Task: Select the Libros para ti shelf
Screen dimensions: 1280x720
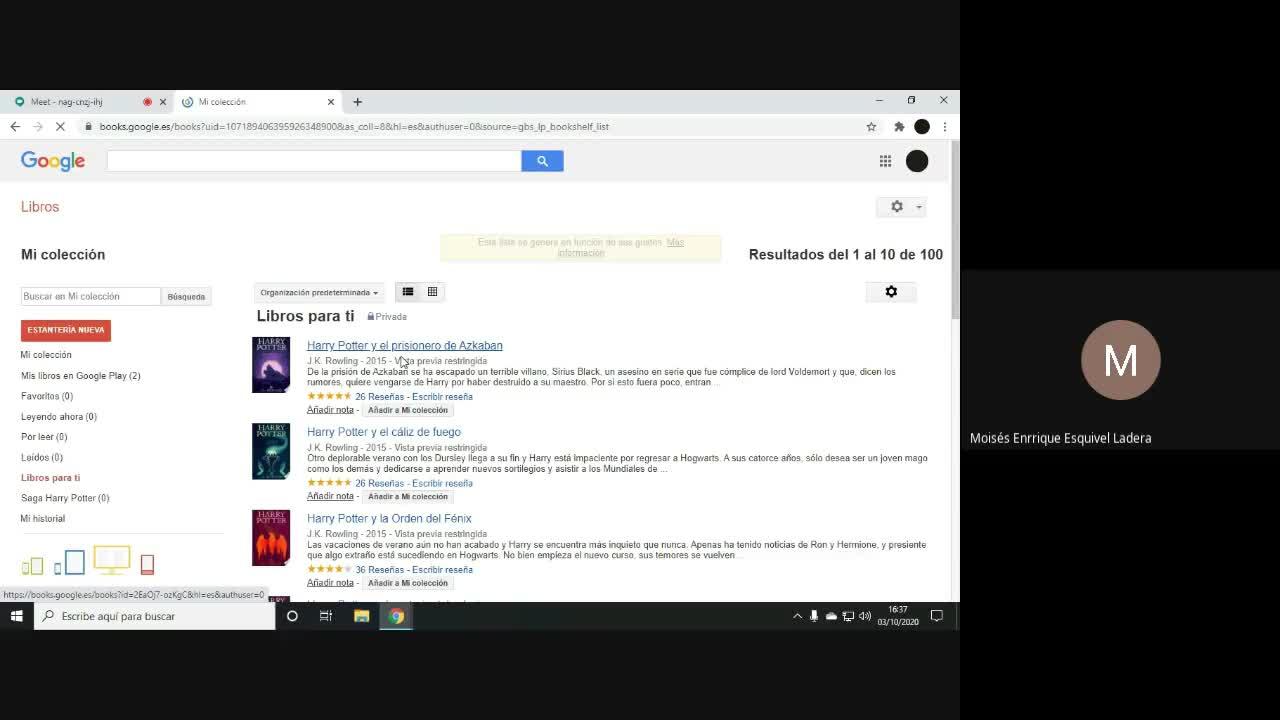Action: 51,478
